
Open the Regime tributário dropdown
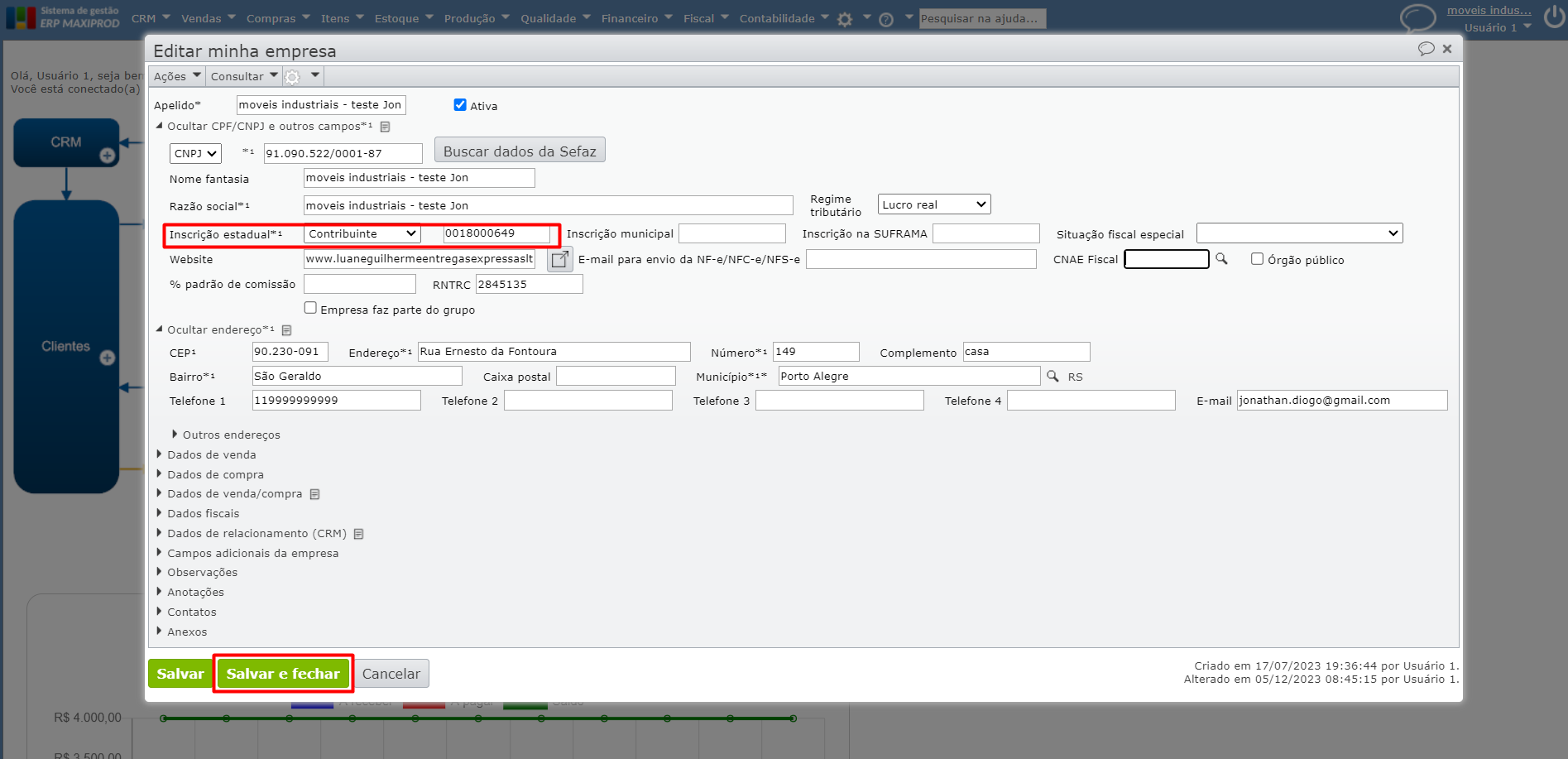coord(934,204)
